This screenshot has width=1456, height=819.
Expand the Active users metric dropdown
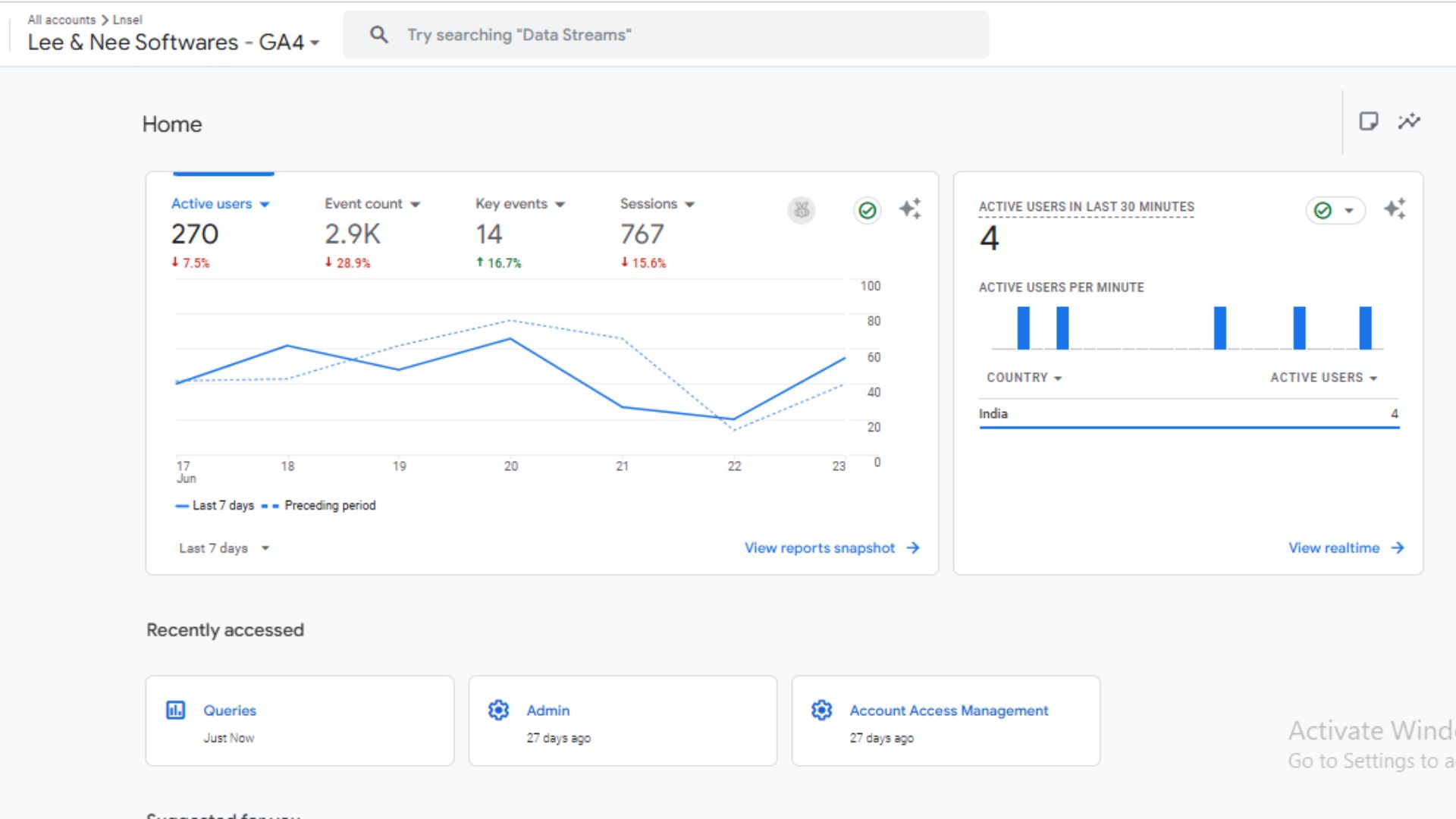(x=265, y=204)
